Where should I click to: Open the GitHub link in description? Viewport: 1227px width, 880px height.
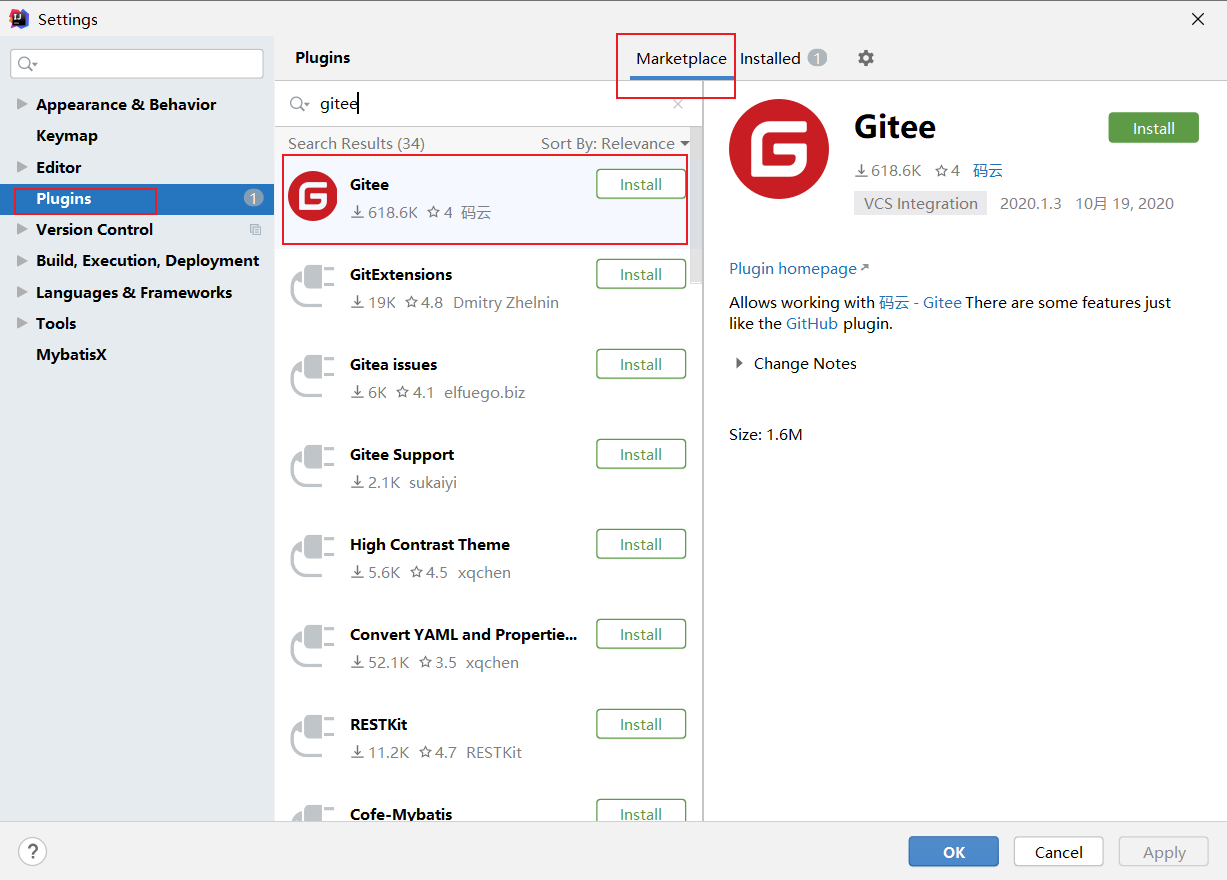(812, 323)
